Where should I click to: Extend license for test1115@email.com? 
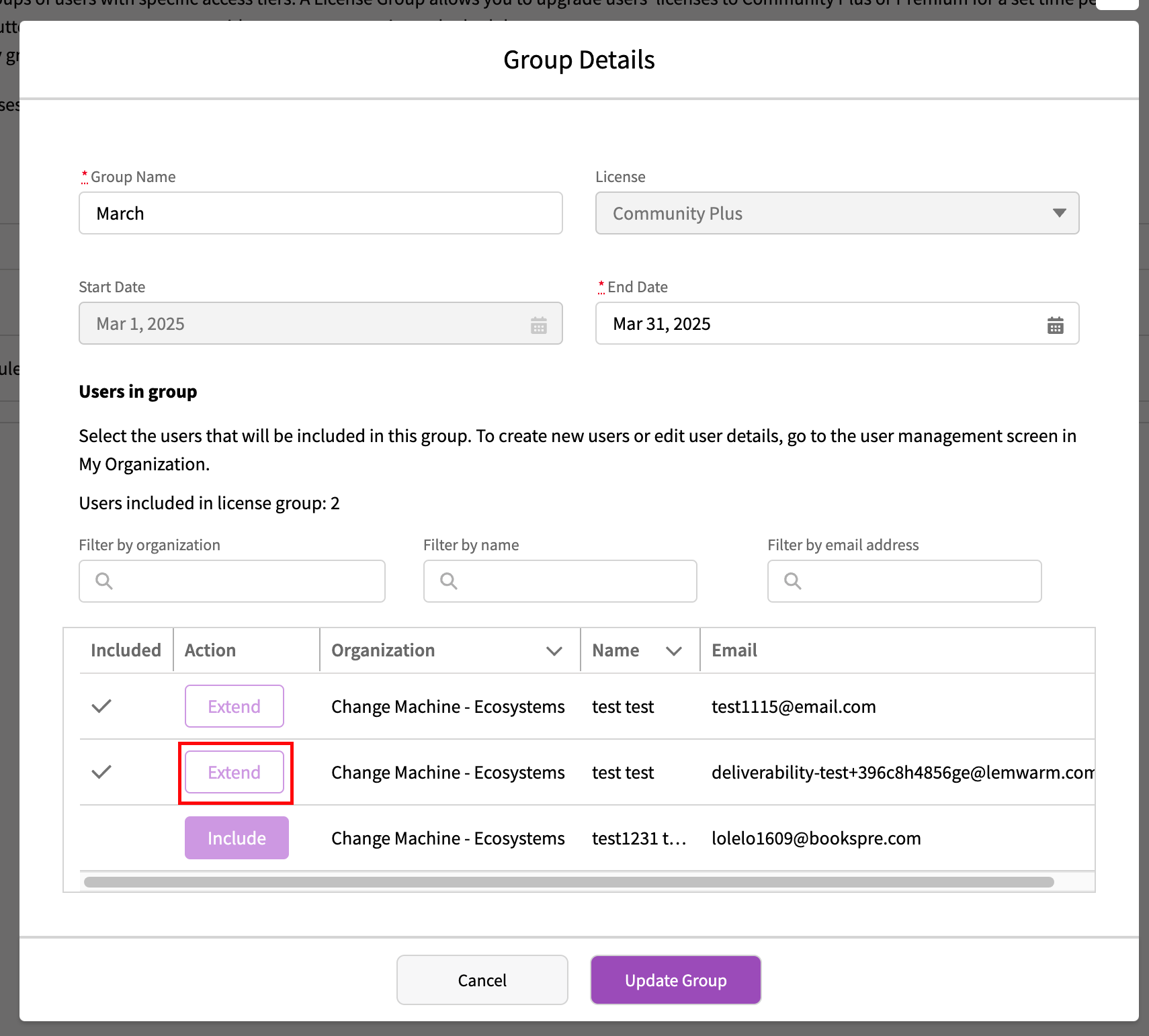(234, 706)
